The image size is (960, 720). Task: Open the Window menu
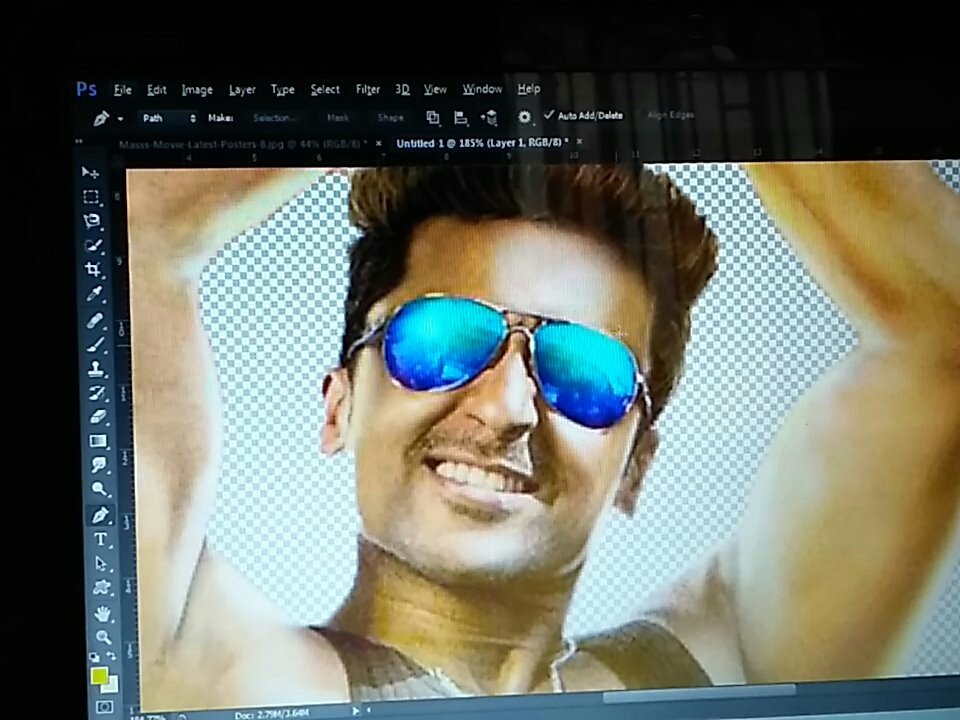[x=482, y=89]
